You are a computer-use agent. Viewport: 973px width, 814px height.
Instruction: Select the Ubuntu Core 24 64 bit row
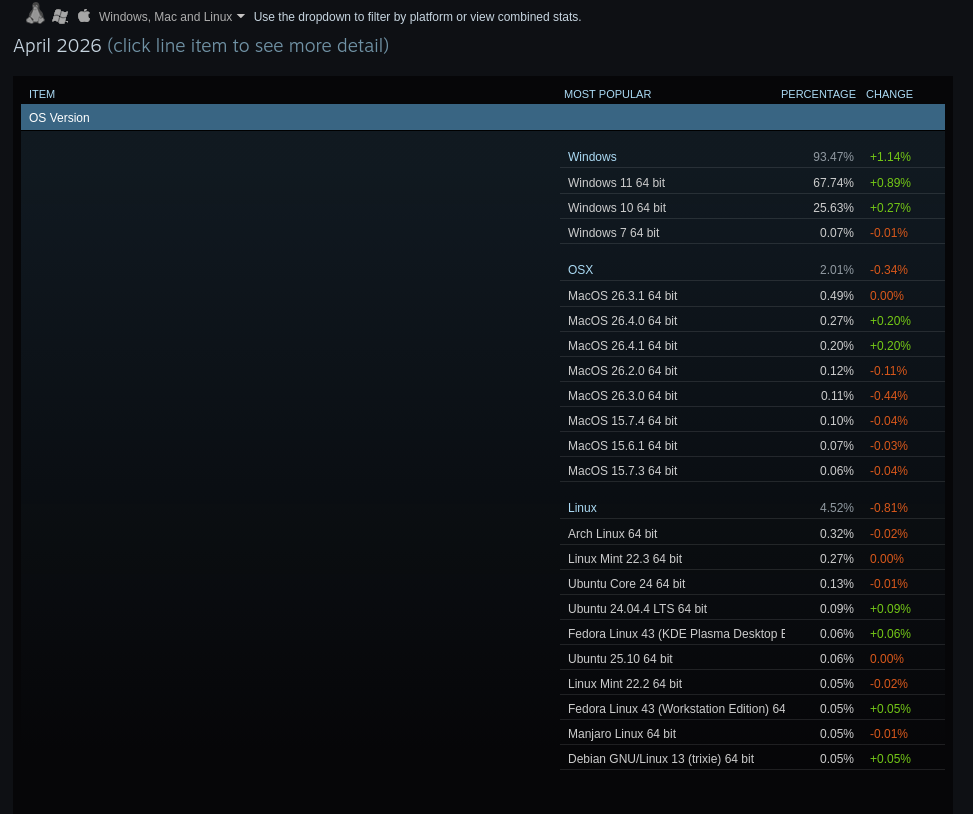click(752, 584)
